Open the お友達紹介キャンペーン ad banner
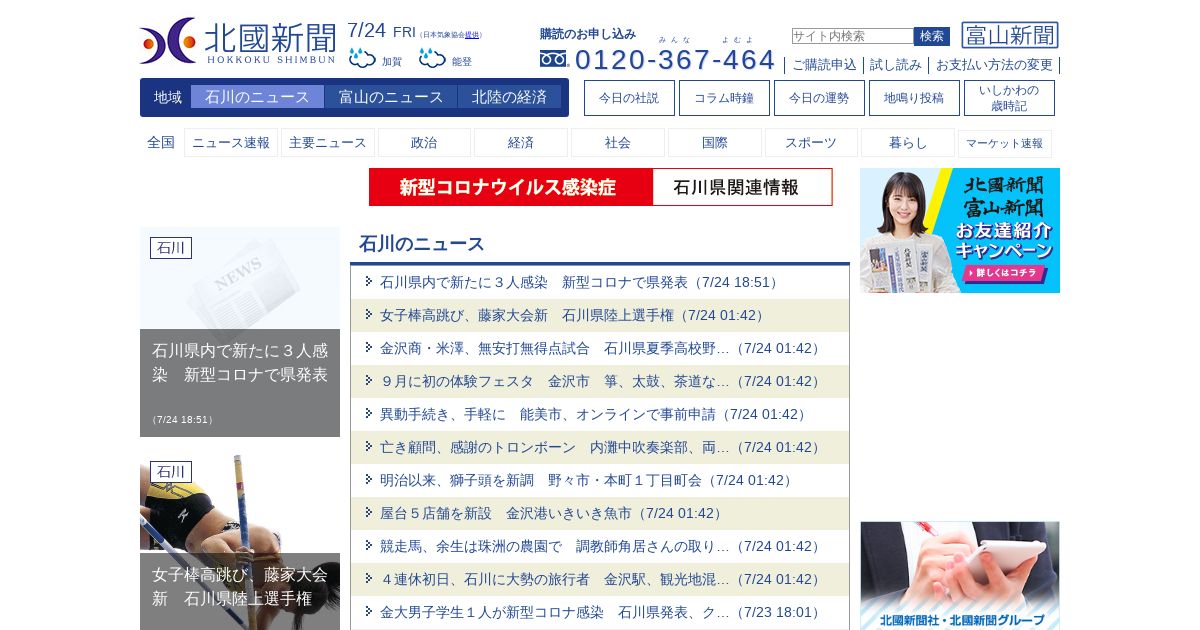This screenshot has height=630, width=1200. click(x=960, y=230)
